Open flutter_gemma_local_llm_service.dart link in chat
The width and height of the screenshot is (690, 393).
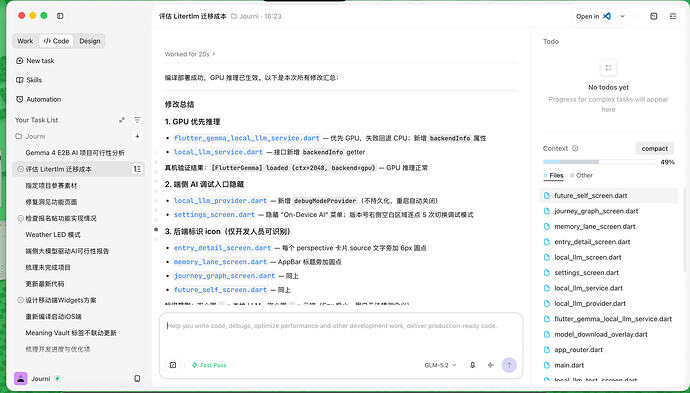pos(246,138)
